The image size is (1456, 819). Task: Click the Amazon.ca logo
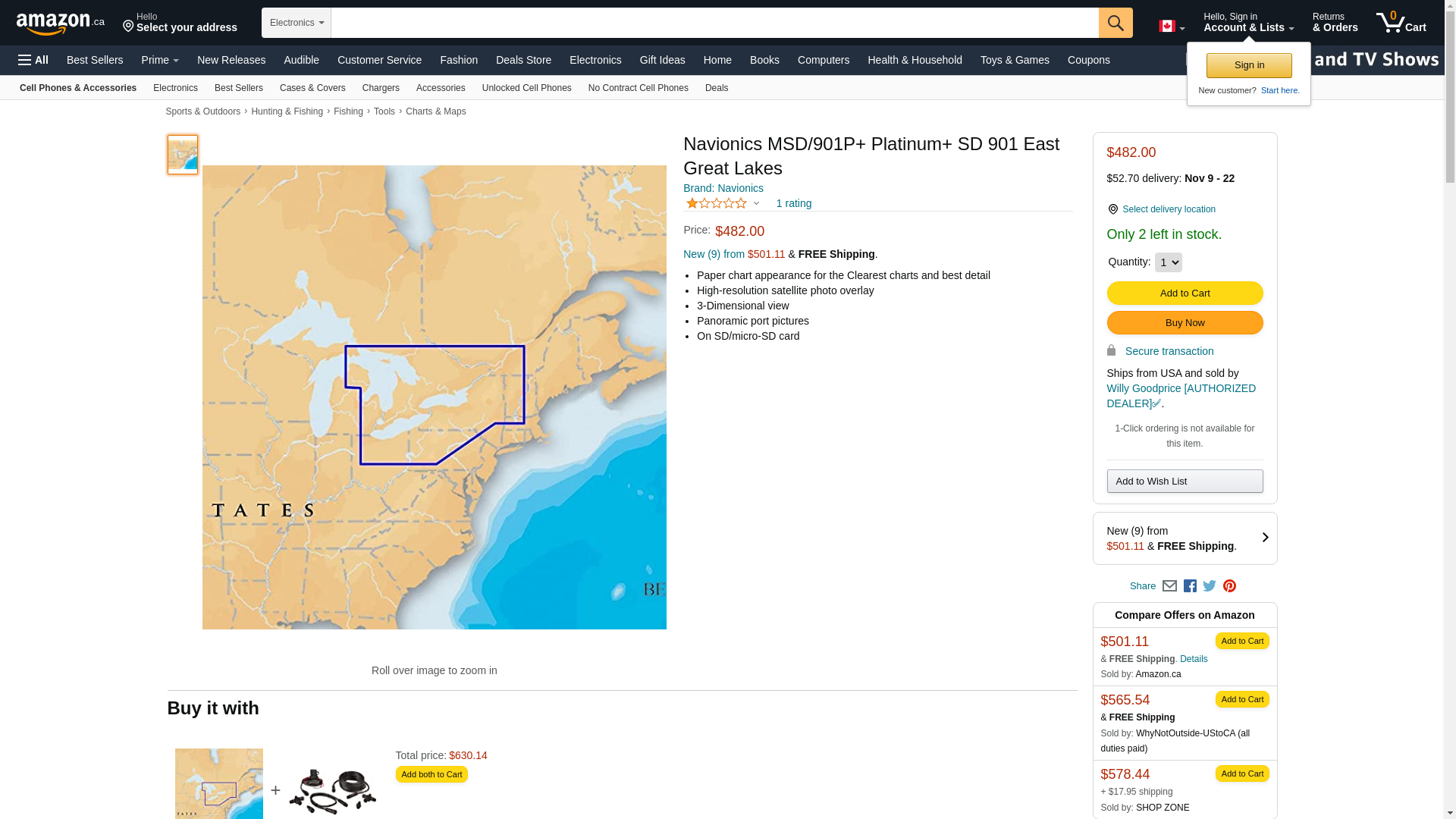click(60, 24)
